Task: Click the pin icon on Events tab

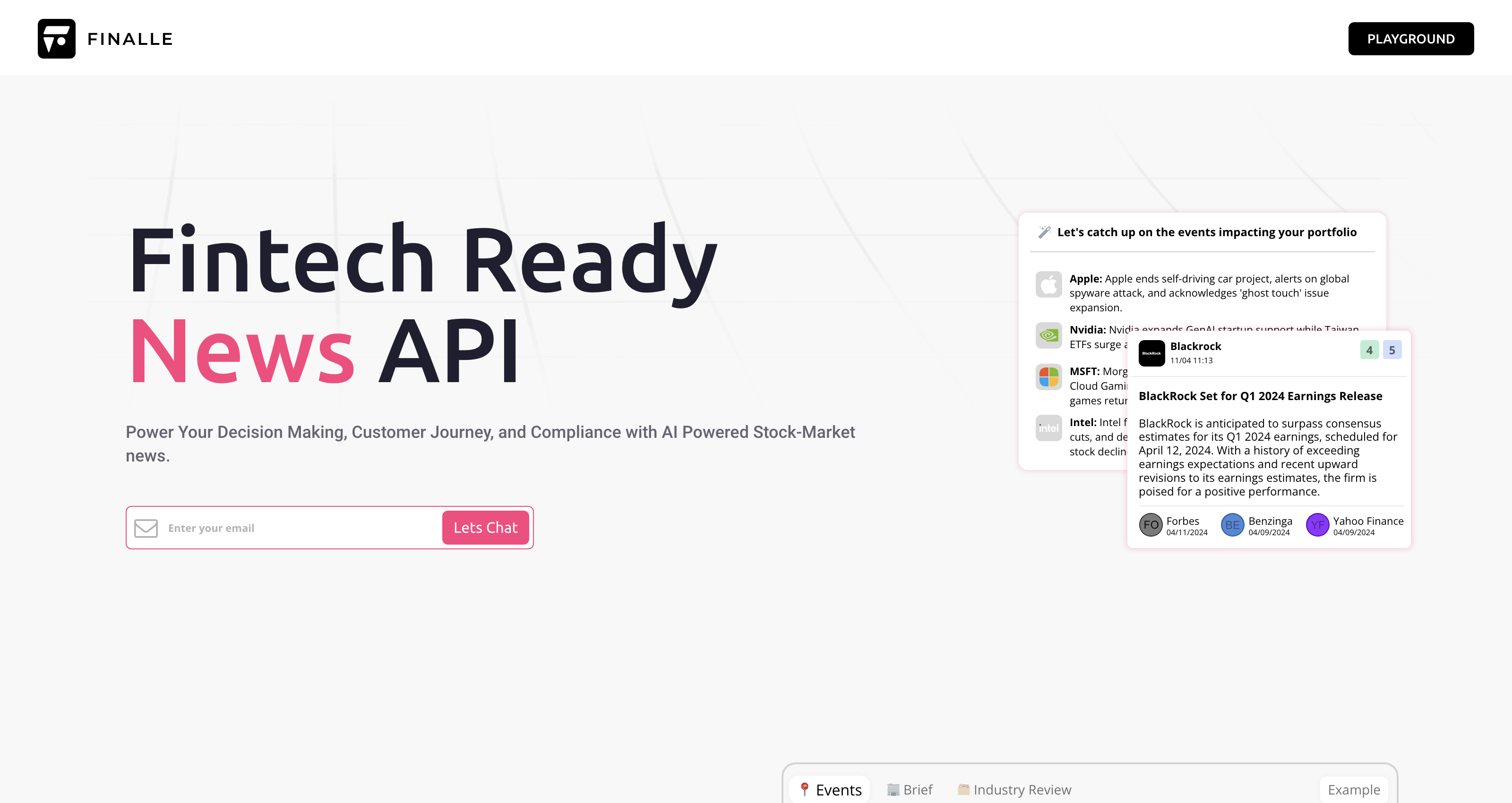Action: 805,789
